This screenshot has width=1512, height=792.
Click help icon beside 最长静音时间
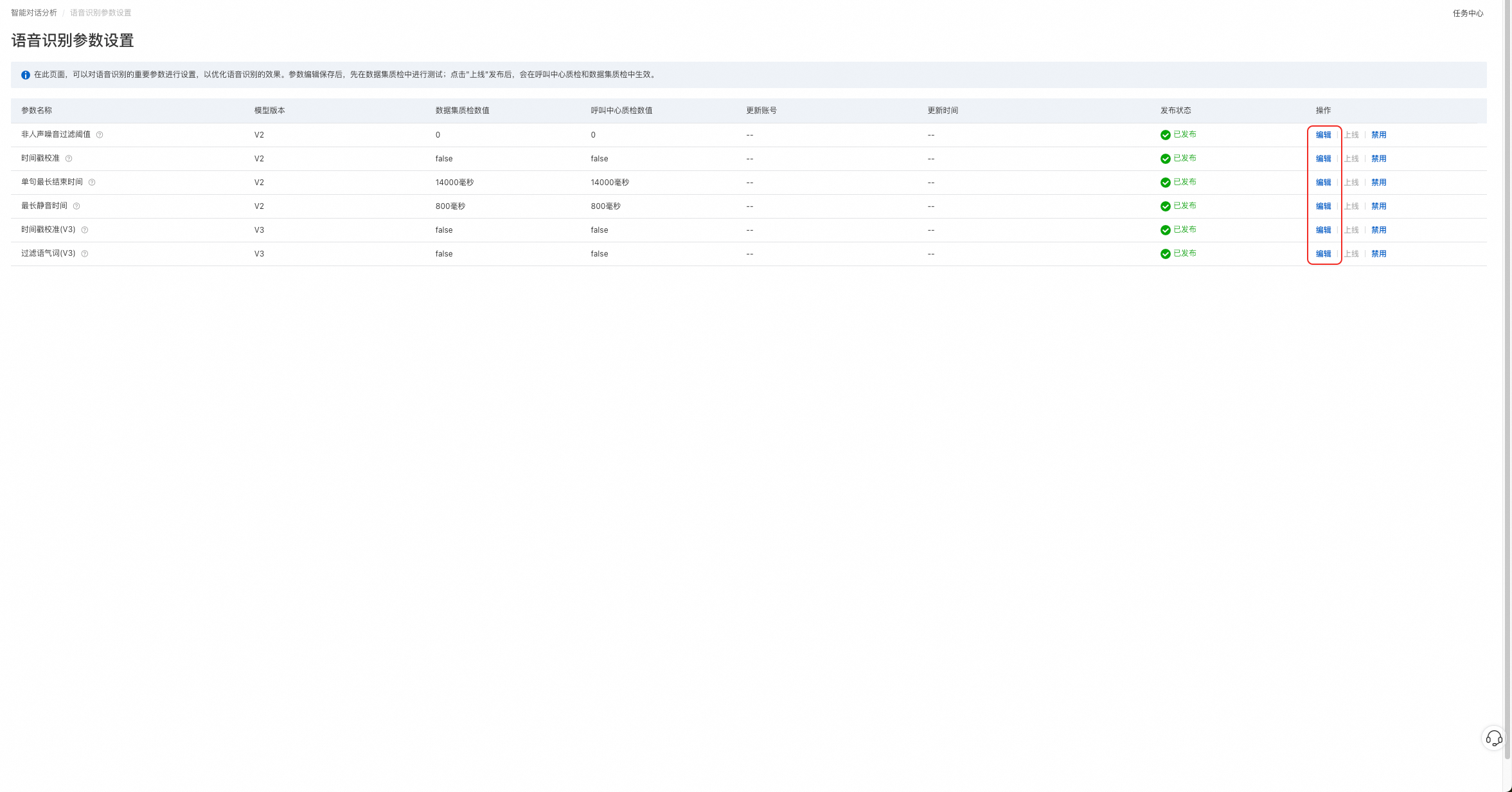[x=76, y=206]
